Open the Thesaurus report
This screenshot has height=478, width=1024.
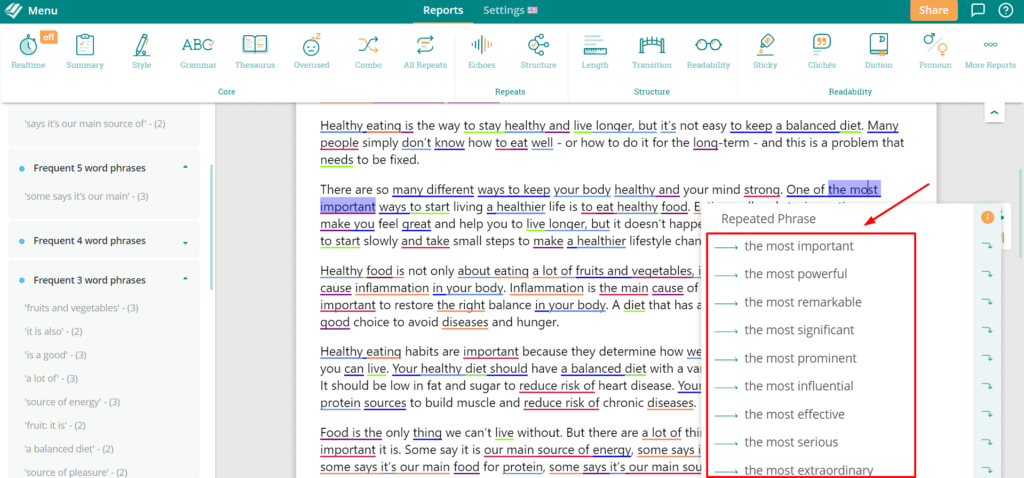(255, 50)
